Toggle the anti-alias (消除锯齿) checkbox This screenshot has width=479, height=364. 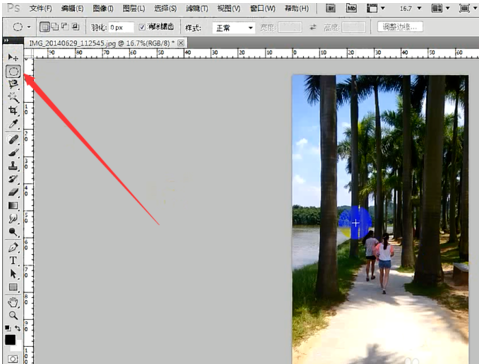(142, 27)
